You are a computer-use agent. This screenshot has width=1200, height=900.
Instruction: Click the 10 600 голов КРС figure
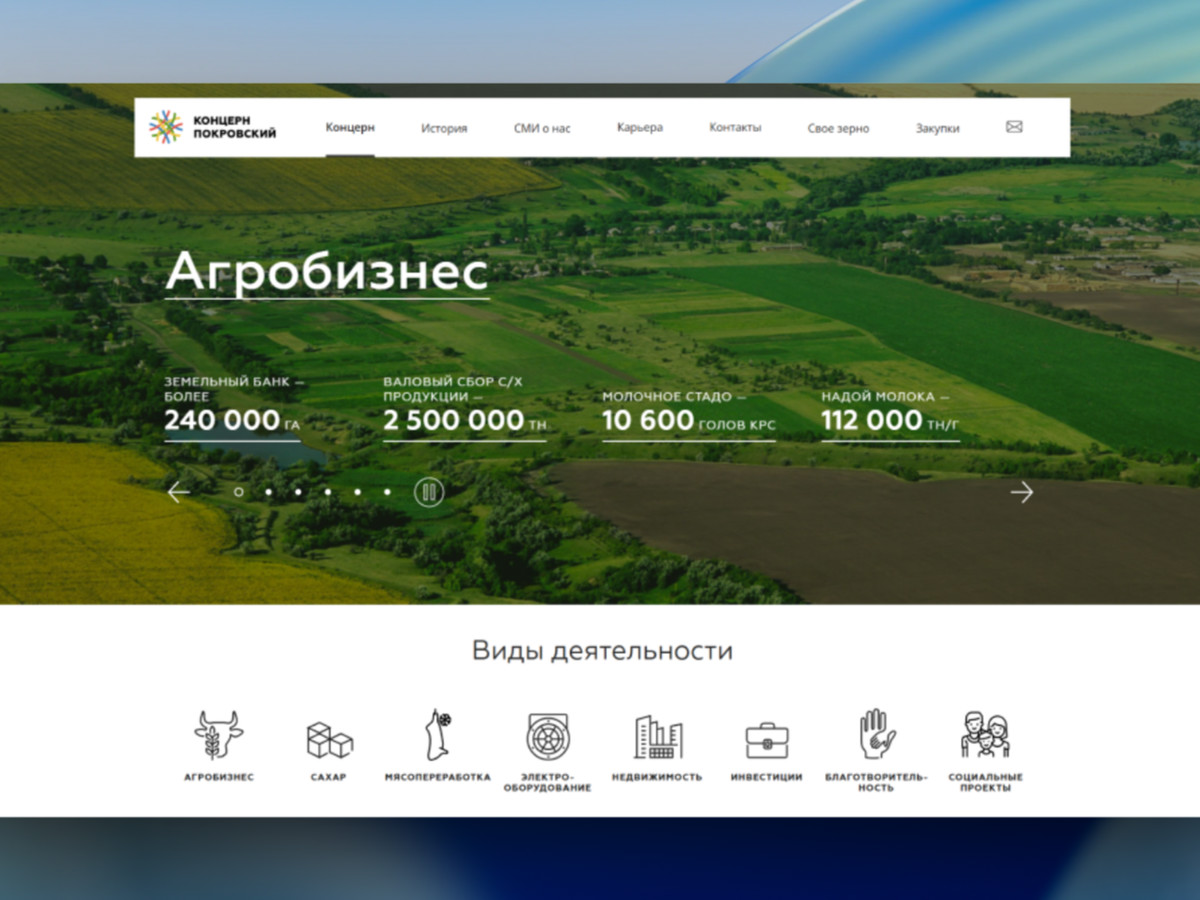(x=689, y=421)
